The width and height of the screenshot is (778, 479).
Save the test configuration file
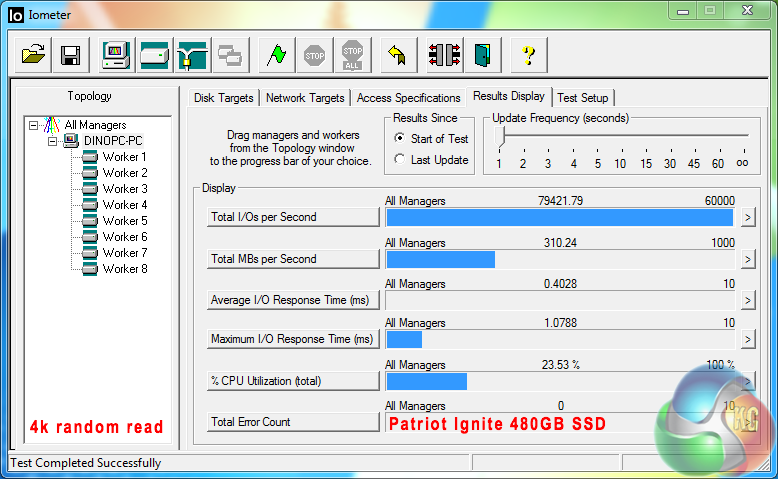(70, 55)
